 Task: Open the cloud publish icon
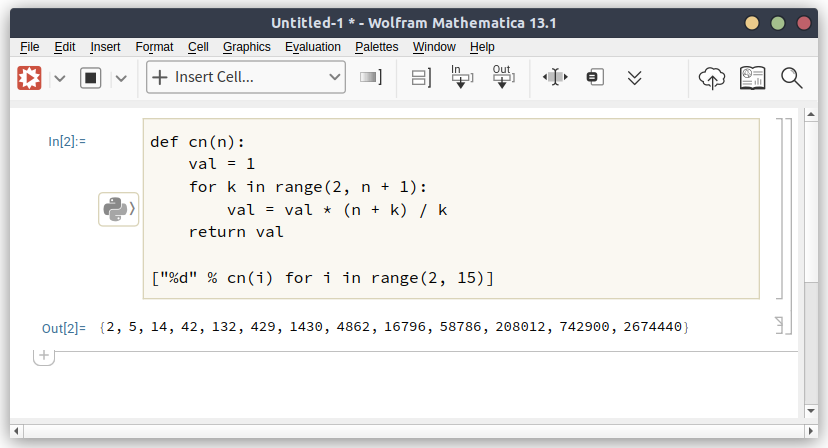tap(711, 78)
